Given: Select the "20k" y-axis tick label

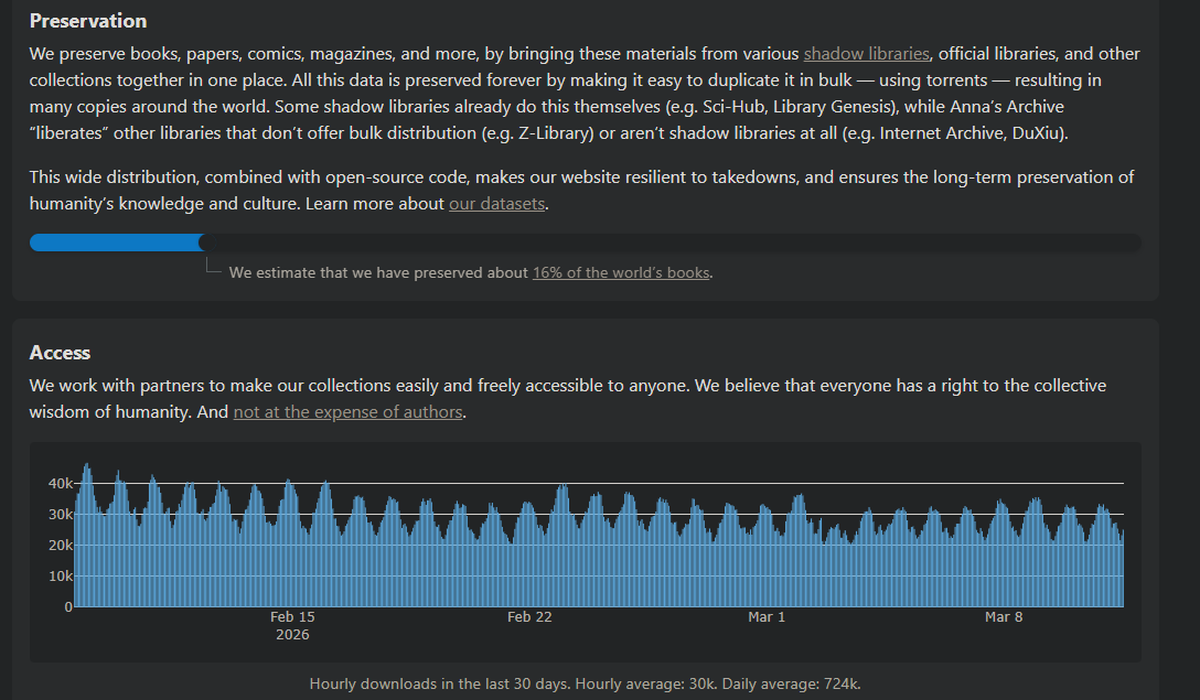Looking at the screenshot, I should 59,546.
